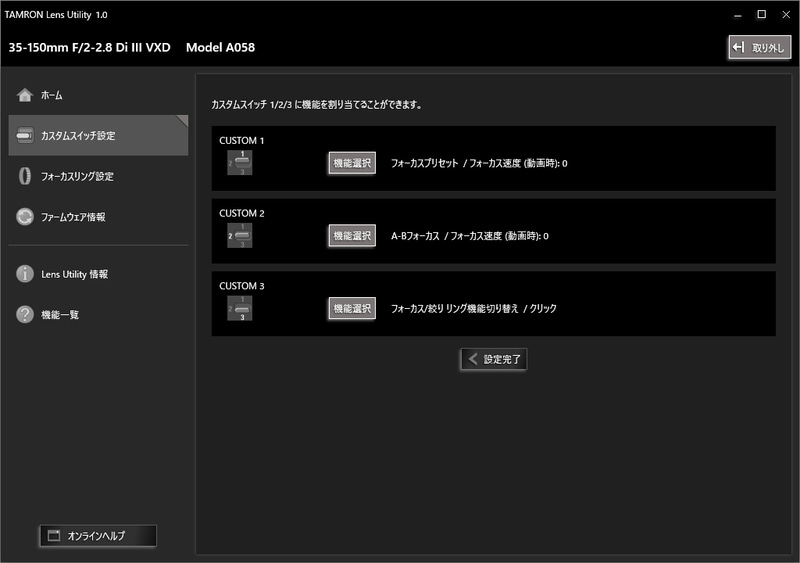This screenshot has width=800, height=563.
Task: Click the CUSTOM 1 heading label
Action: tap(242, 140)
